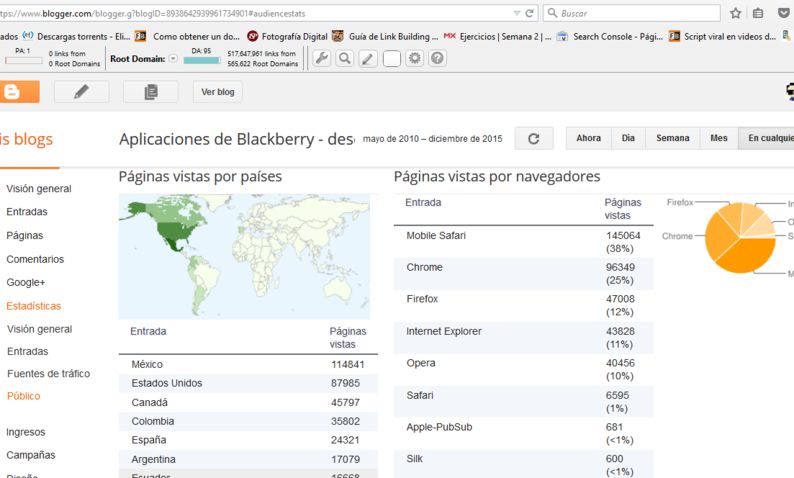Click the Chrome row in browsers table
794x478 pixels.
point(524,273)
